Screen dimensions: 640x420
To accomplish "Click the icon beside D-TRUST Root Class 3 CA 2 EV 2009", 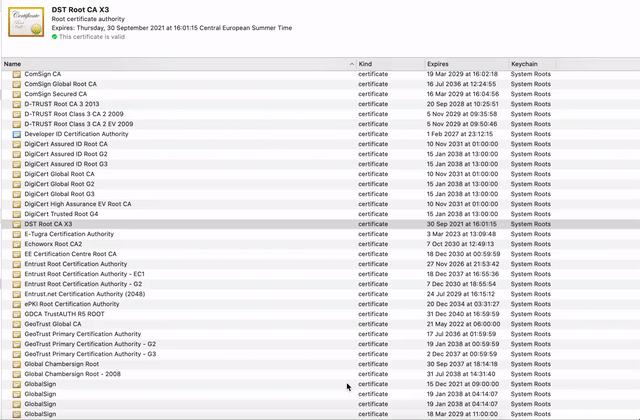I will [16, 124].
